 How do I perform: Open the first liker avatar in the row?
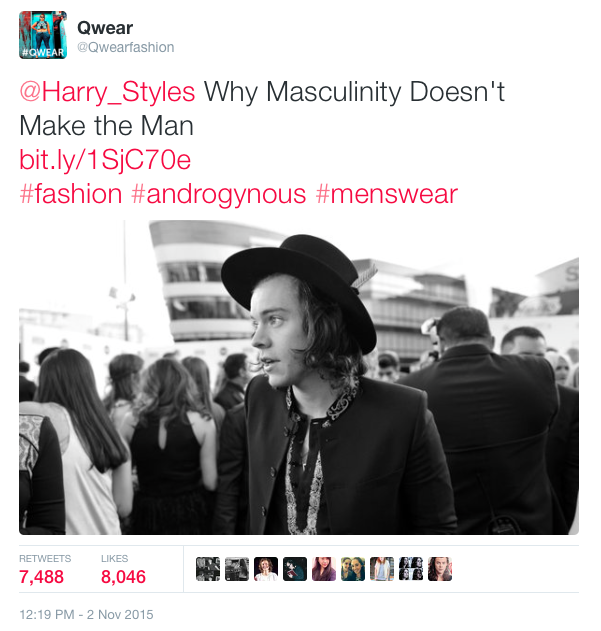[208, 569]
